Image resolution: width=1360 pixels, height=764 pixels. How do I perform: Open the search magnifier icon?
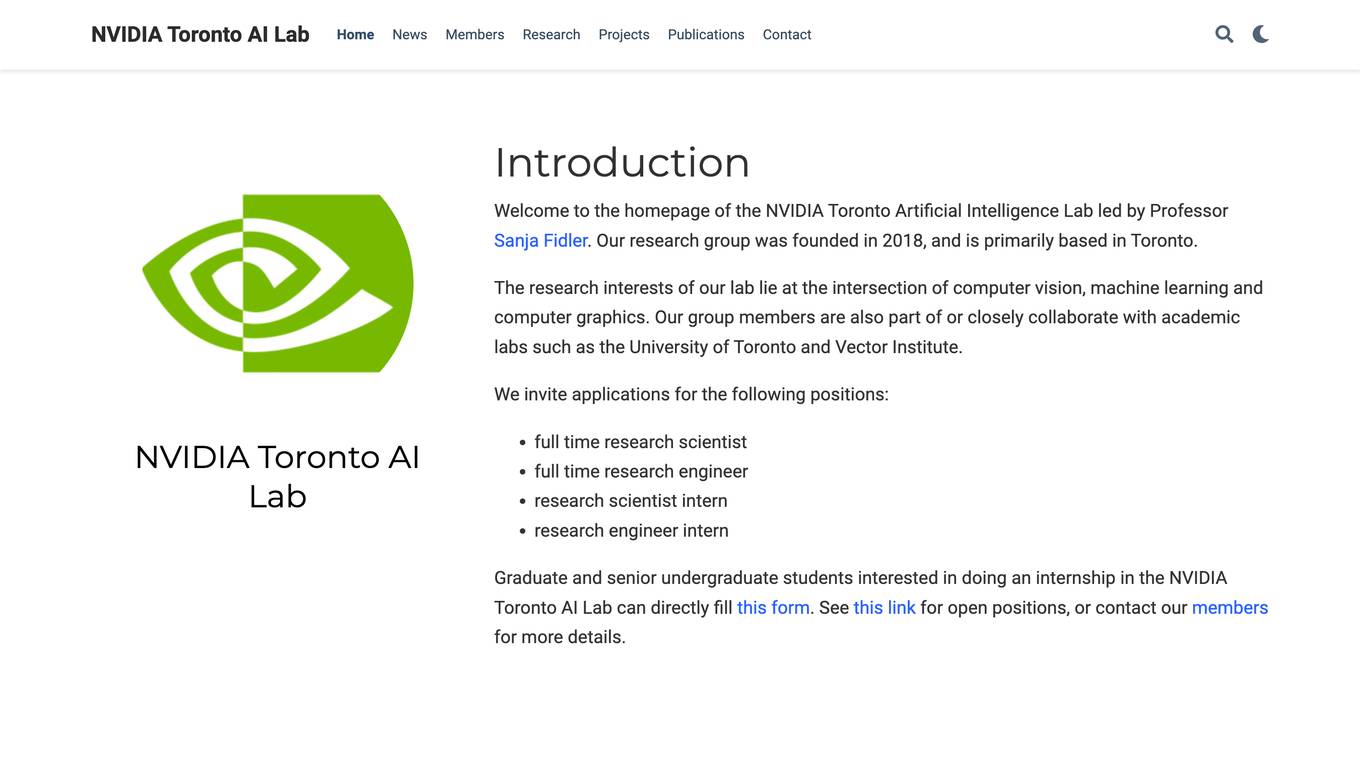[1224, 34]
